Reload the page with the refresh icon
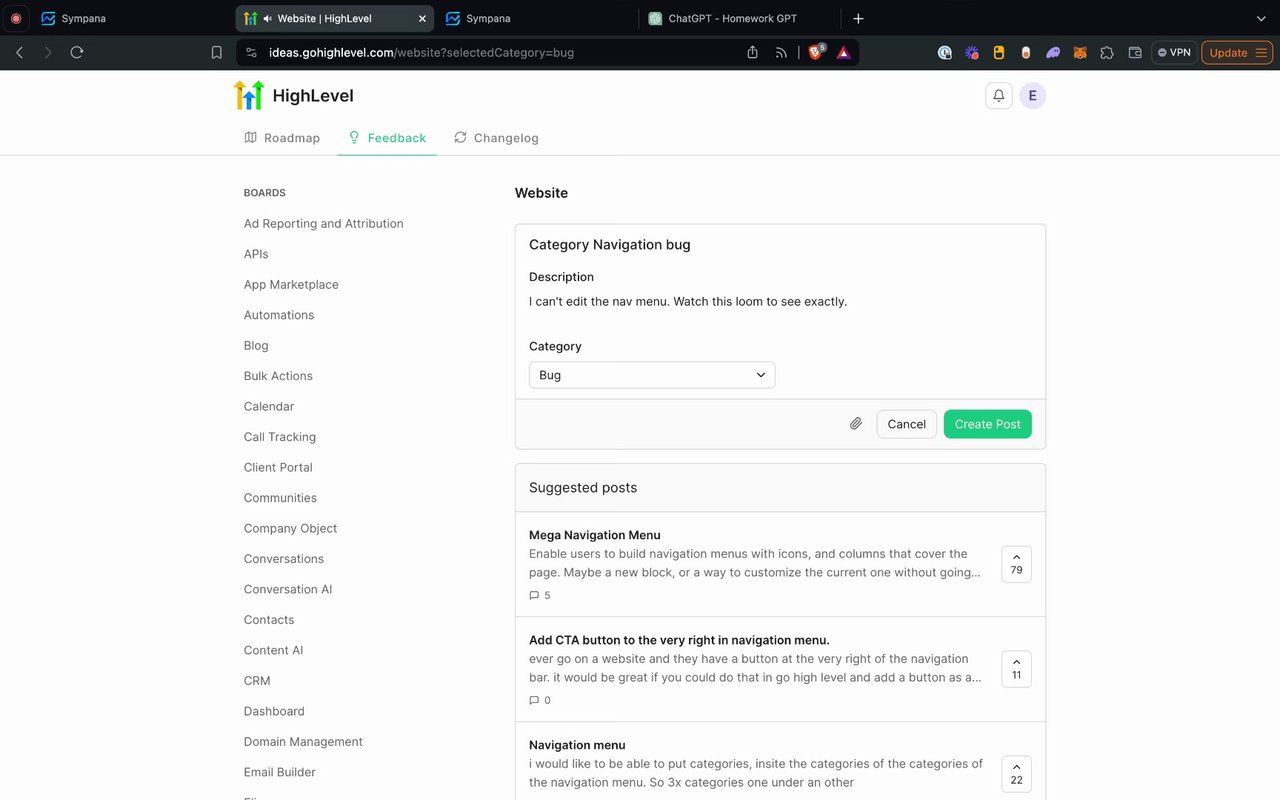The image size is (1280, 800). [x=77, y=52]
